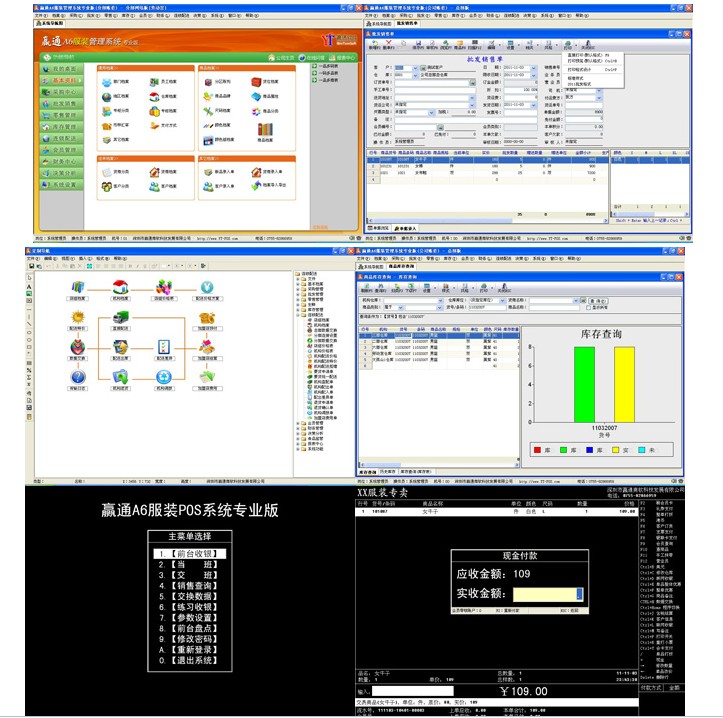Click the red legend swatch under 库存查询 chart
This screenshot has width=723, height=718.
pyautogui.click(x=539, y=450)
